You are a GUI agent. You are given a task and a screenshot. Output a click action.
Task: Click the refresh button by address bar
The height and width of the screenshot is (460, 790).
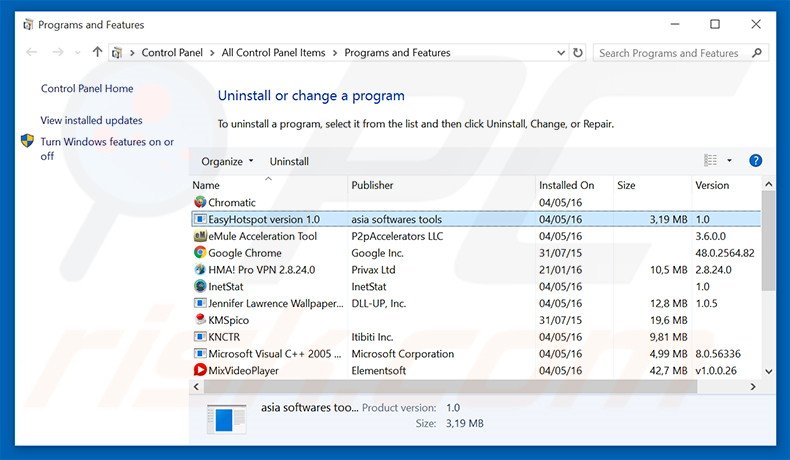click(578, 52)
